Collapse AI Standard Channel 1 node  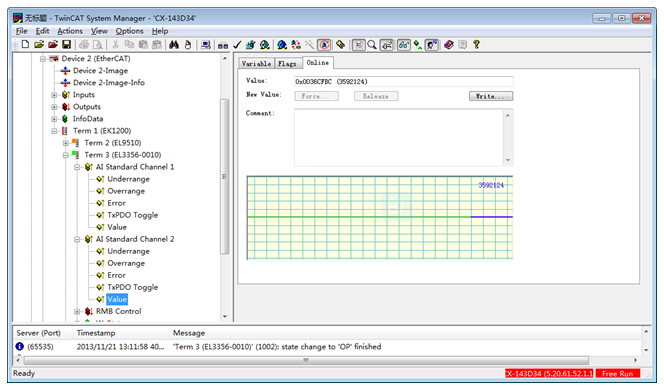pos(77,167)
